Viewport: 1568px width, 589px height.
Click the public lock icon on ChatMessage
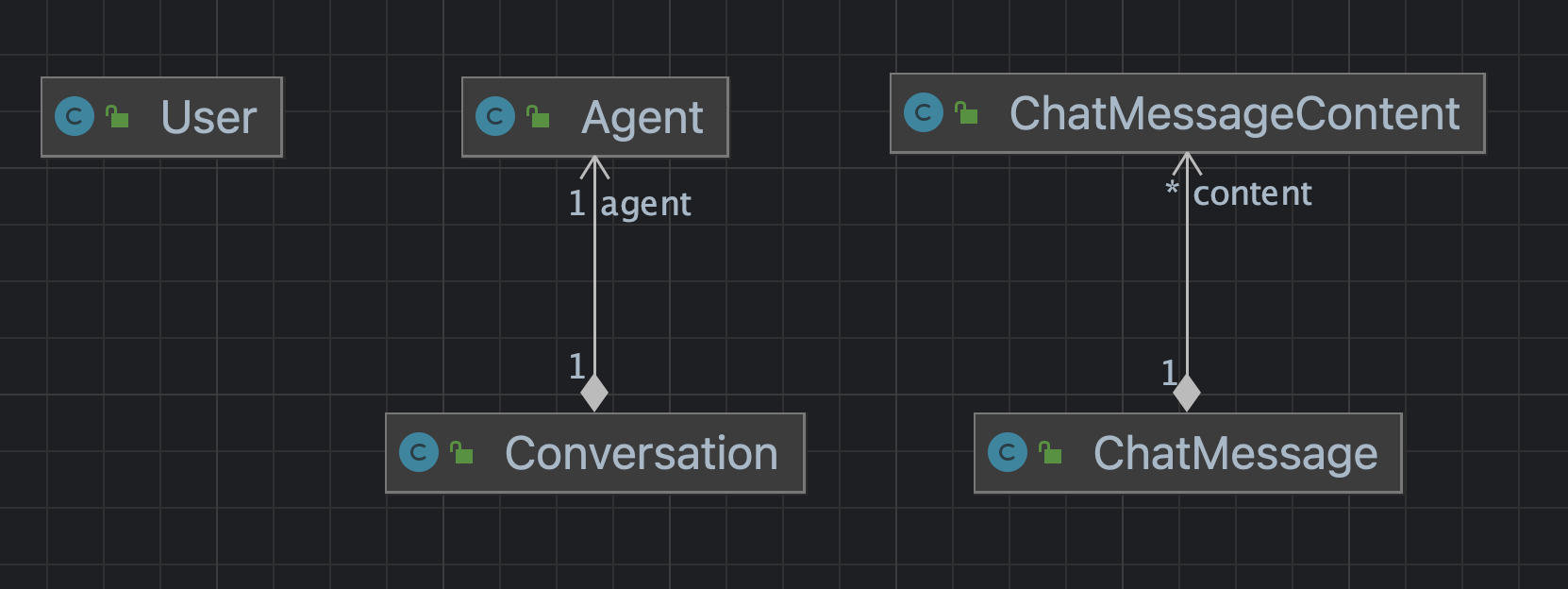(1050, 453)
